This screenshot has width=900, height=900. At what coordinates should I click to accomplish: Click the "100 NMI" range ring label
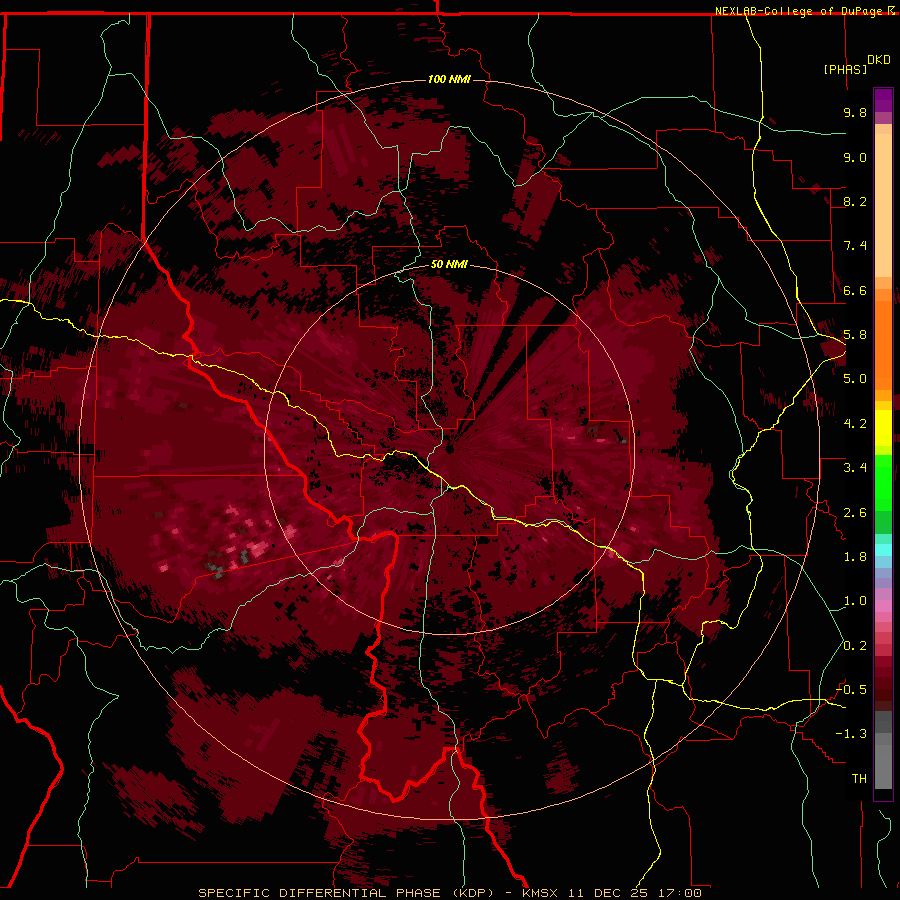(449, 79)
